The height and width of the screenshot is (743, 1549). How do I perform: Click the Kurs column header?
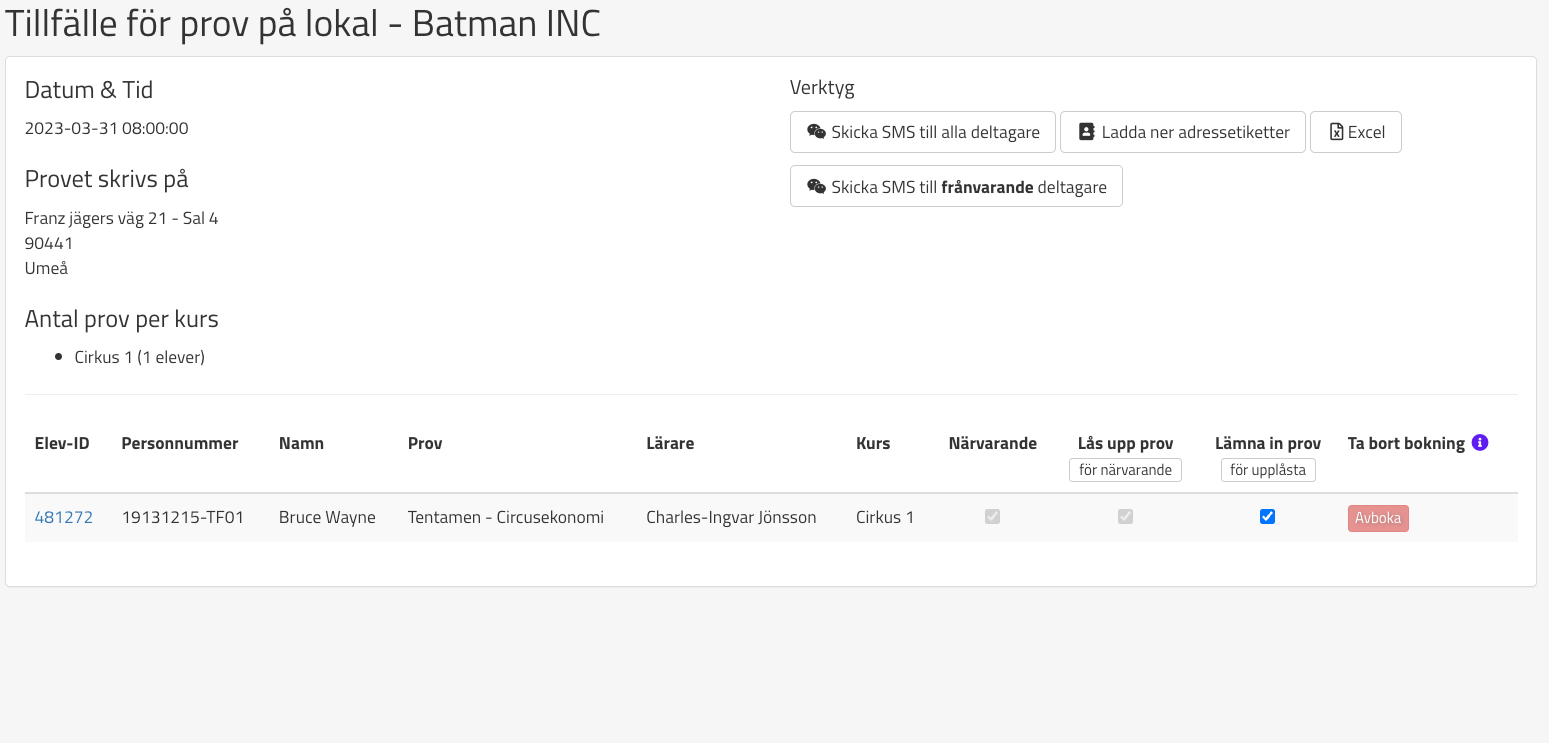click(873, 443)
